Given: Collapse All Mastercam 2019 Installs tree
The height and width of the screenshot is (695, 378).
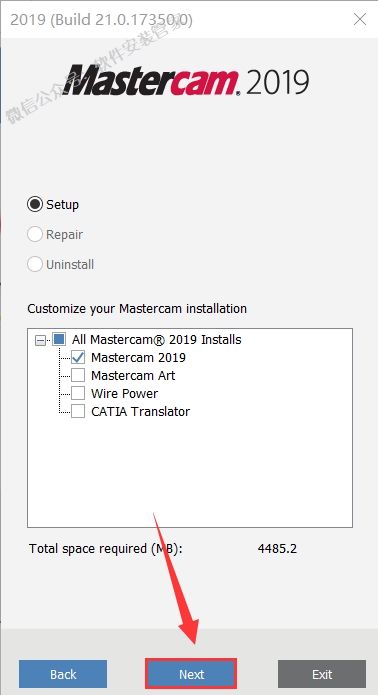Looking at the screenshot, I should click(x=40, y=340).
